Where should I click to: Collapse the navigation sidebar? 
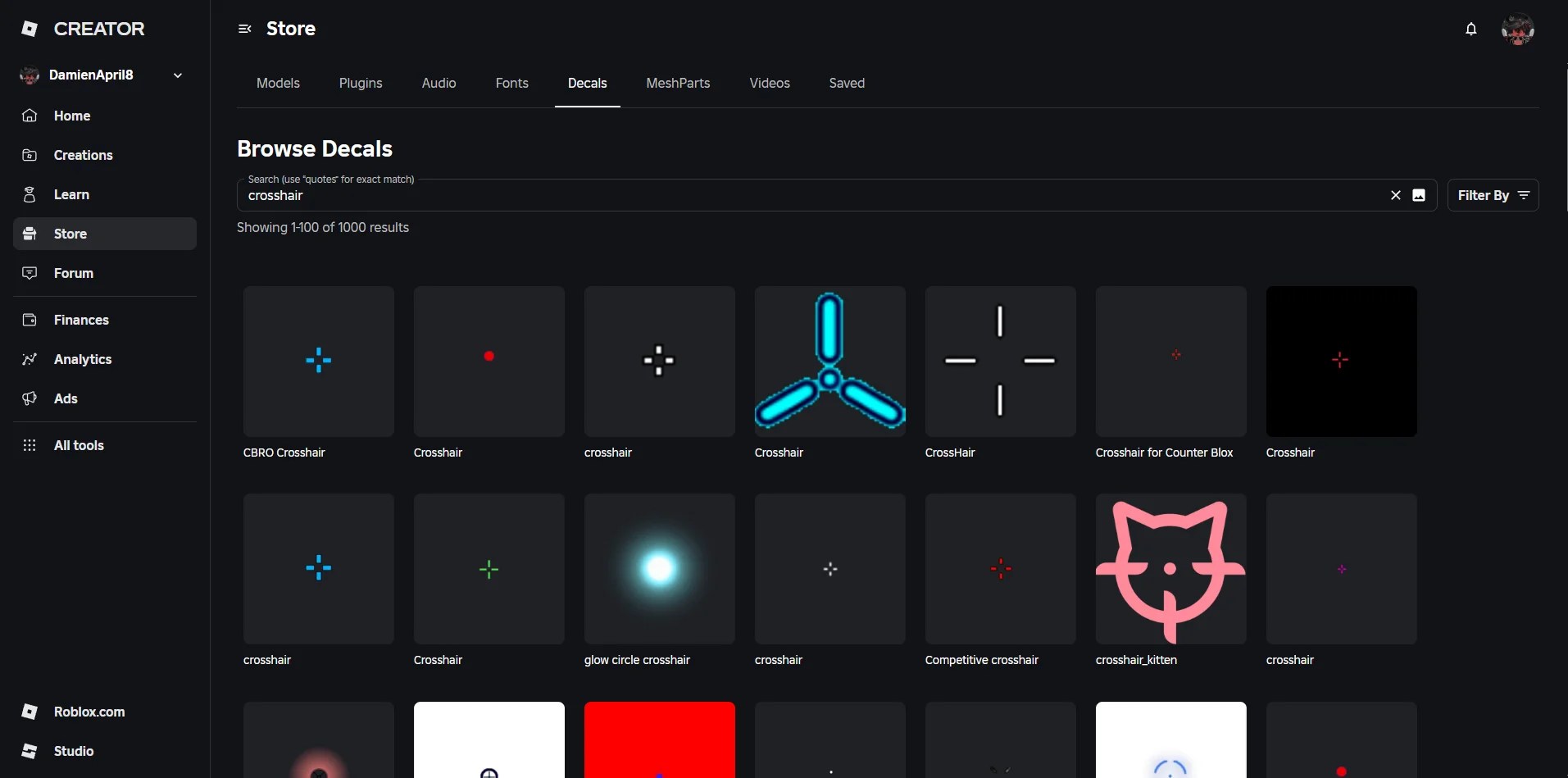245,29
